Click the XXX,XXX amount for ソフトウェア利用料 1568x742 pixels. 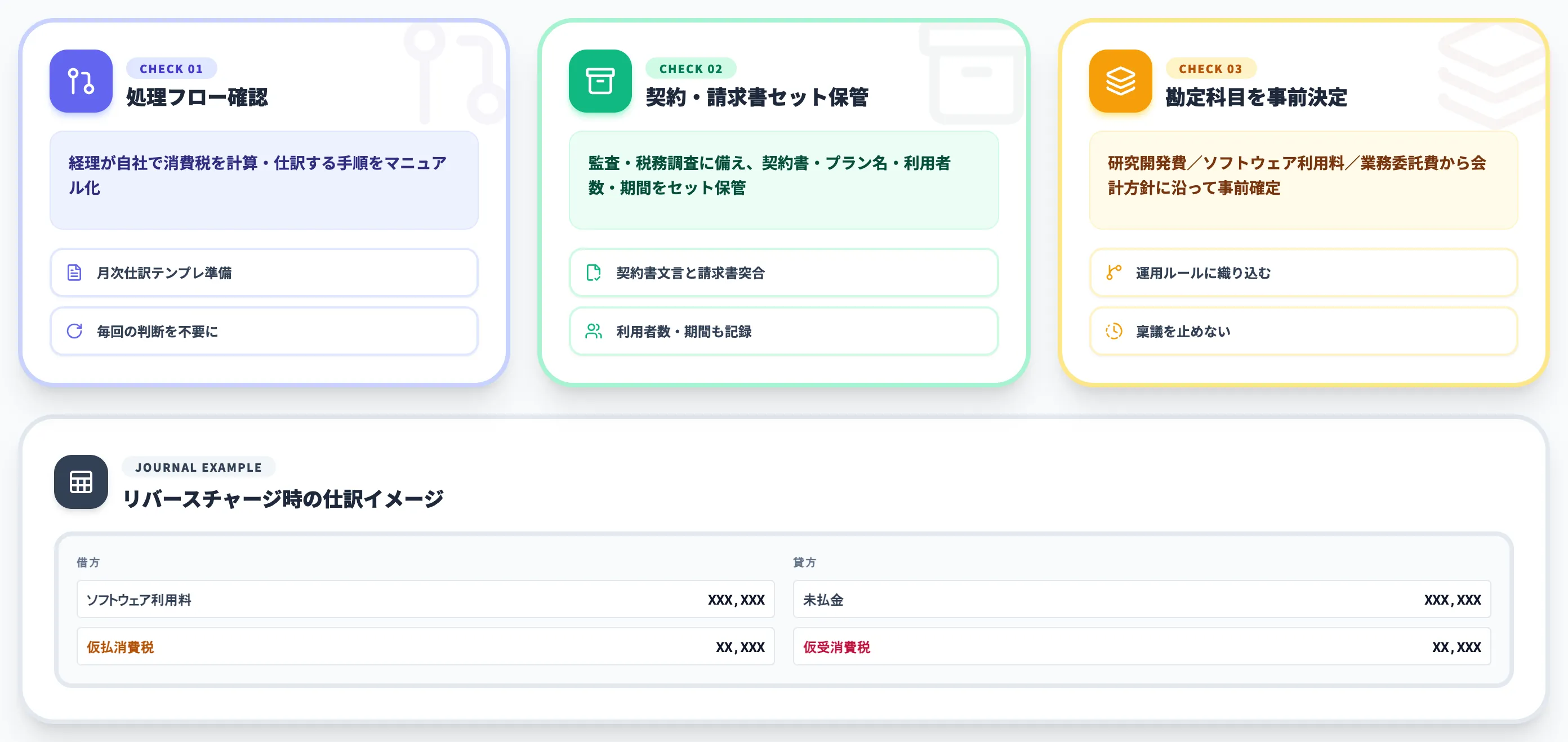(737, 600)
